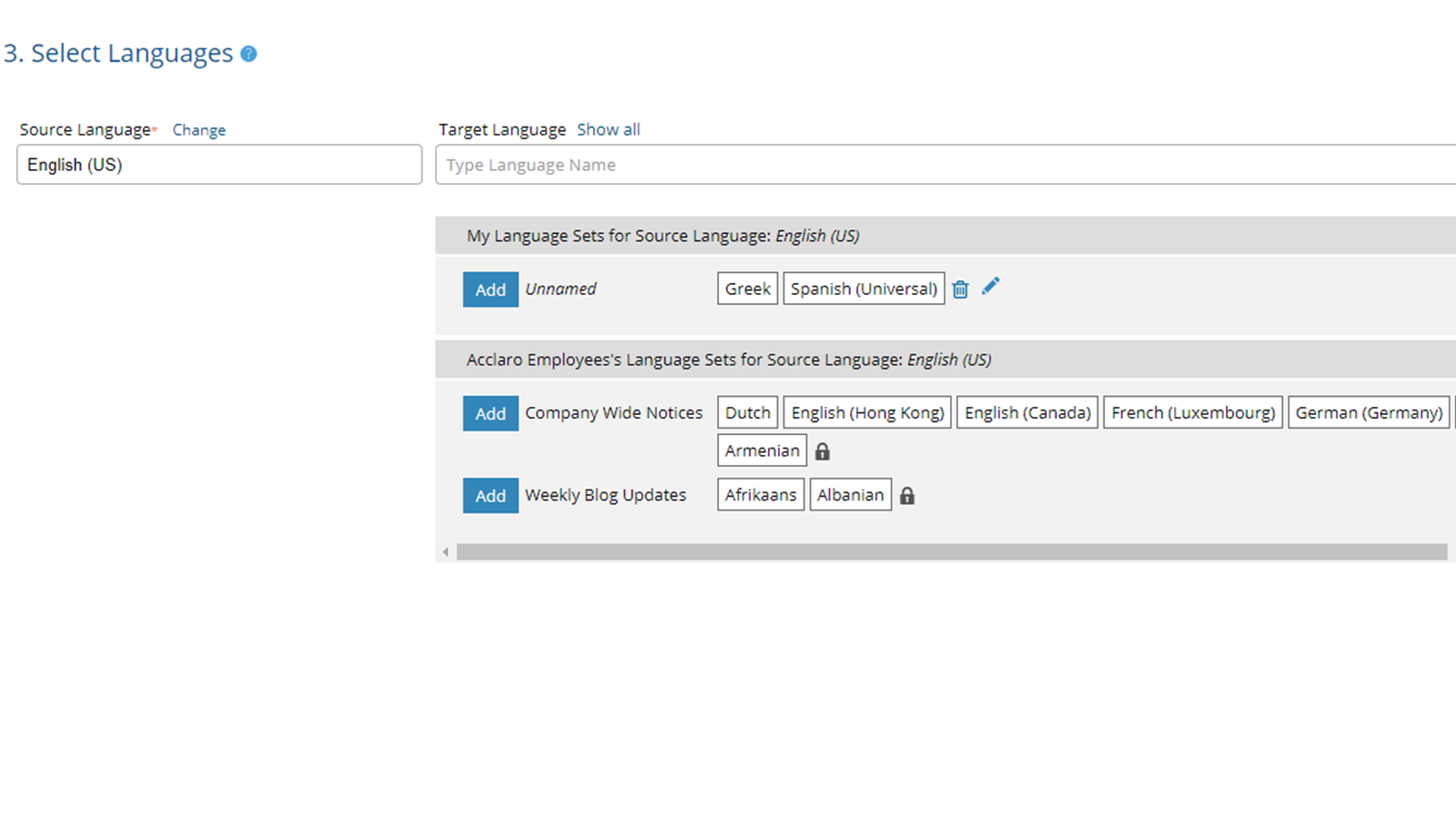Viewport: 1456px width, 819px height.
Task: Select the French (Luxembourg) tag
Action: click(x=1192, y=413)
